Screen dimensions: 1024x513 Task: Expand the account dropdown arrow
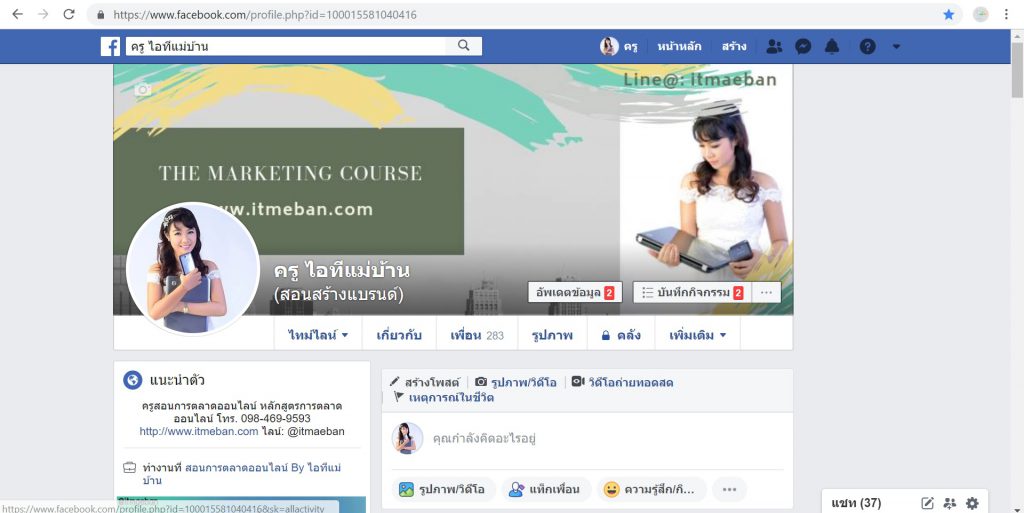896,46
